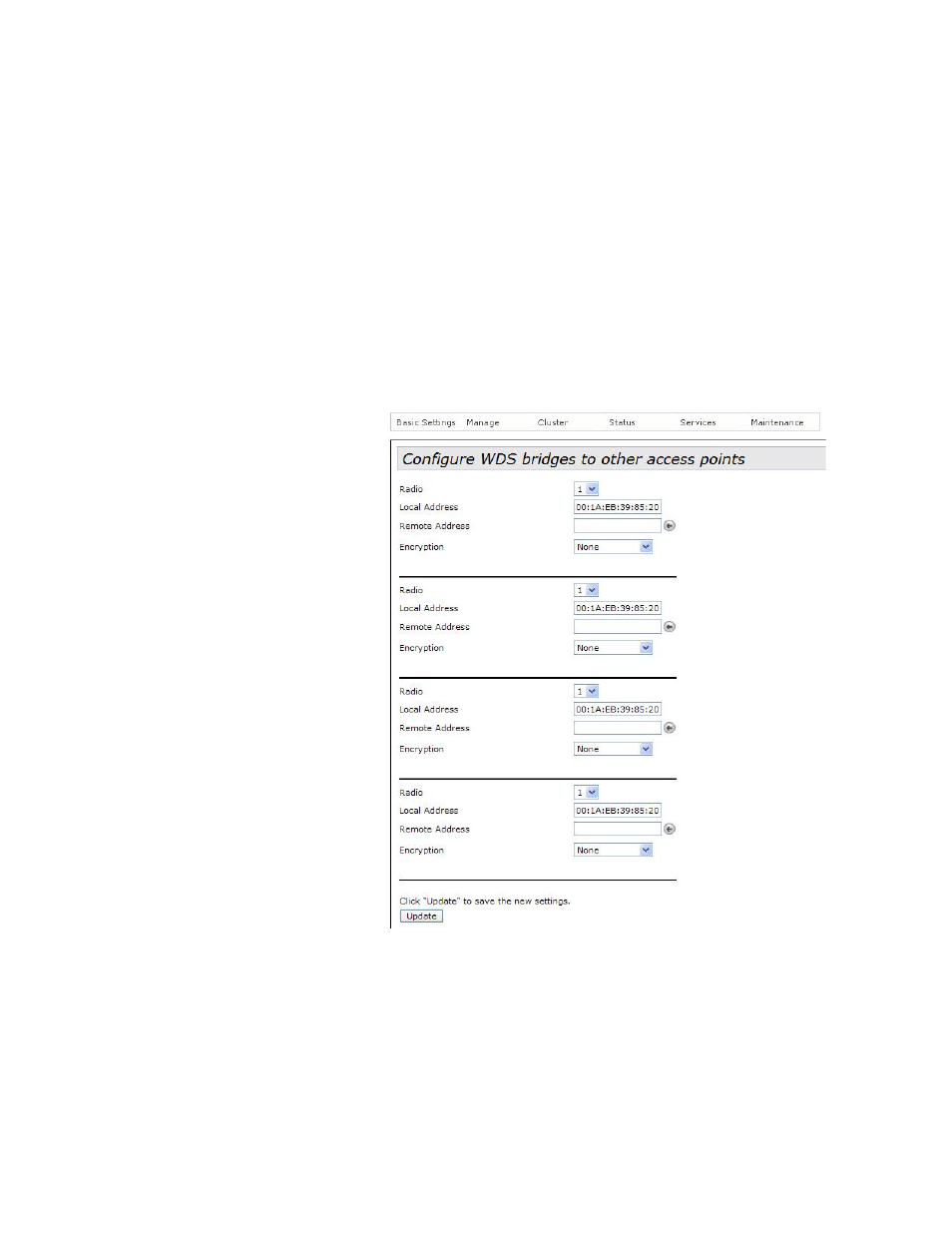Focus third Remote Address input field

[618, 728]
